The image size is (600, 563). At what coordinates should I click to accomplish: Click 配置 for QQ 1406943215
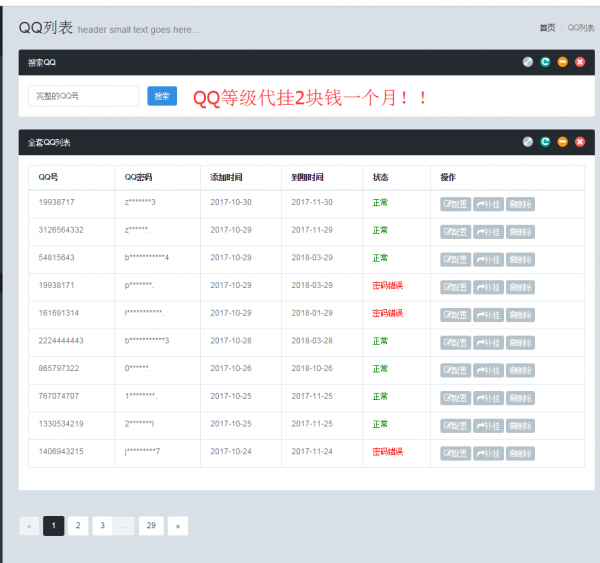(x=455, y=454)
